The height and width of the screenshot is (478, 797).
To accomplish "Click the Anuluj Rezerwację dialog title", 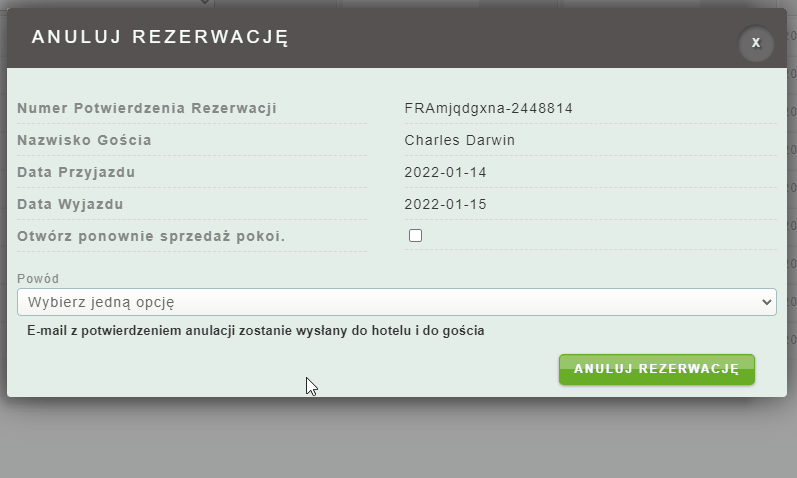I will pyautogui.click(x=160, y=38).
